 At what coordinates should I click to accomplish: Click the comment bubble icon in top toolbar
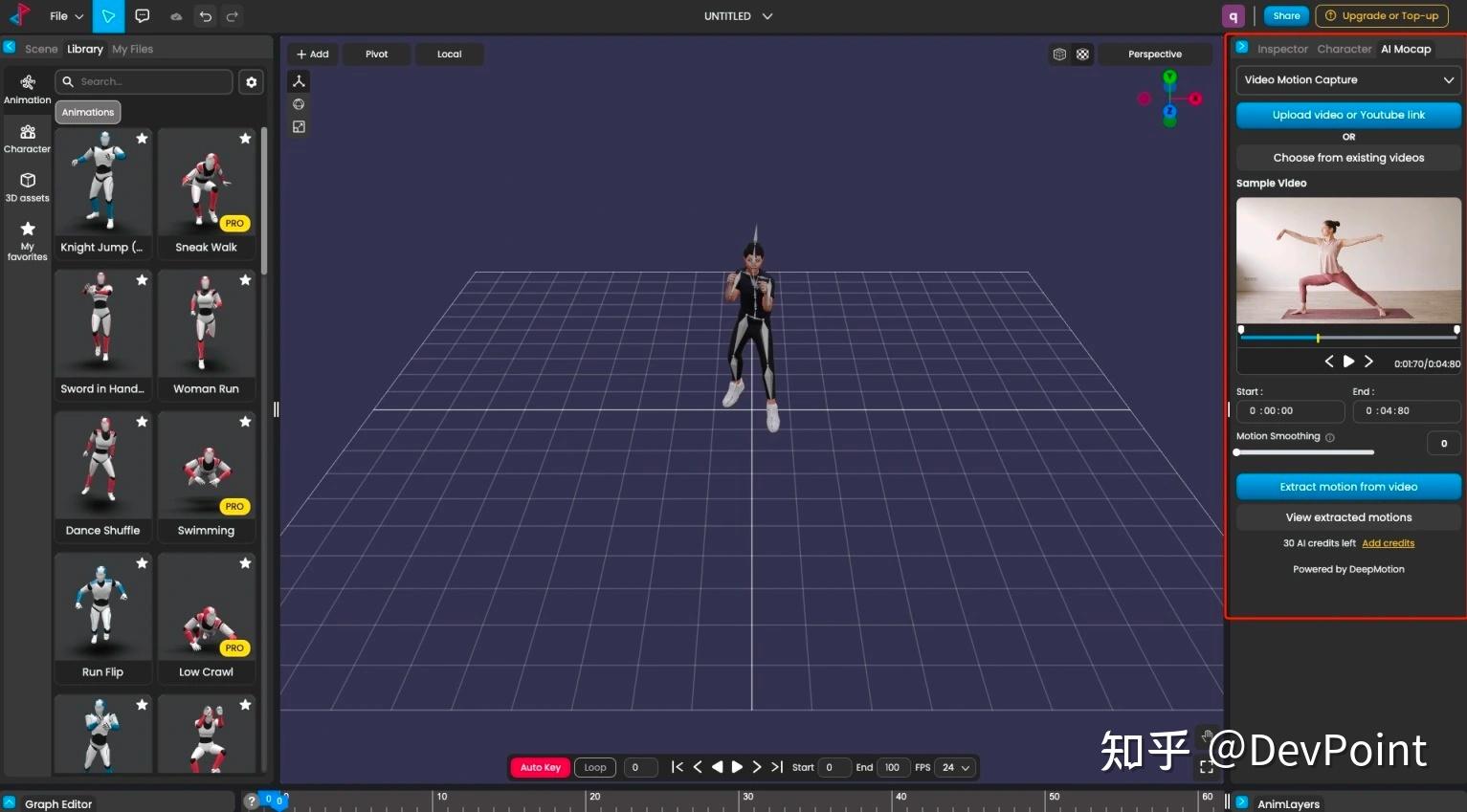coord(142,15)
